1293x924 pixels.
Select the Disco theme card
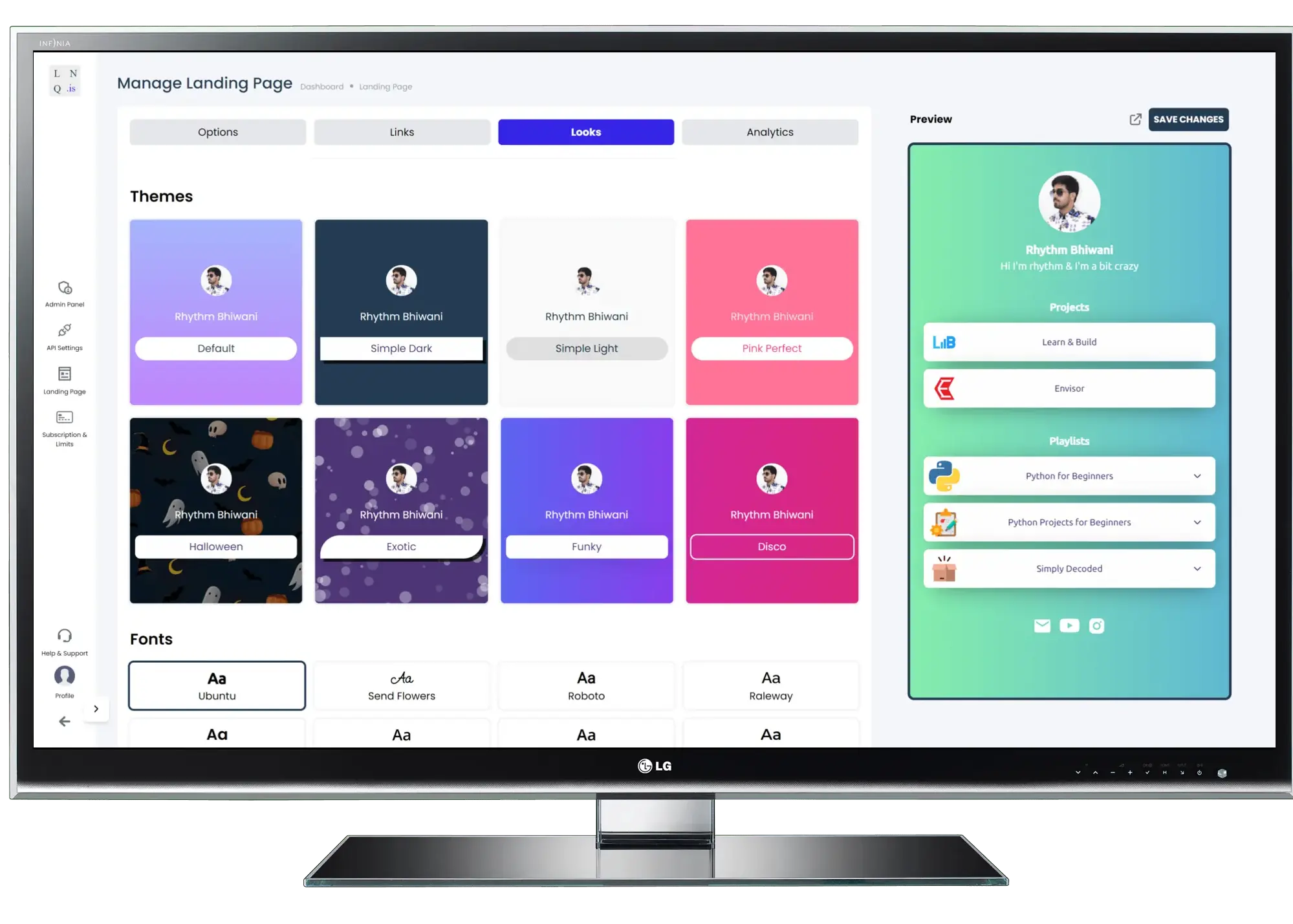[771, 510]
